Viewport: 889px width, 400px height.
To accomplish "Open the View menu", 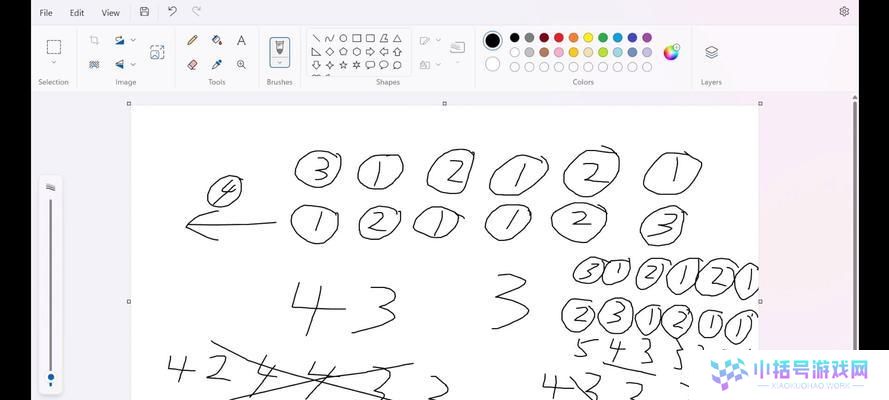I will click(111, 12).
